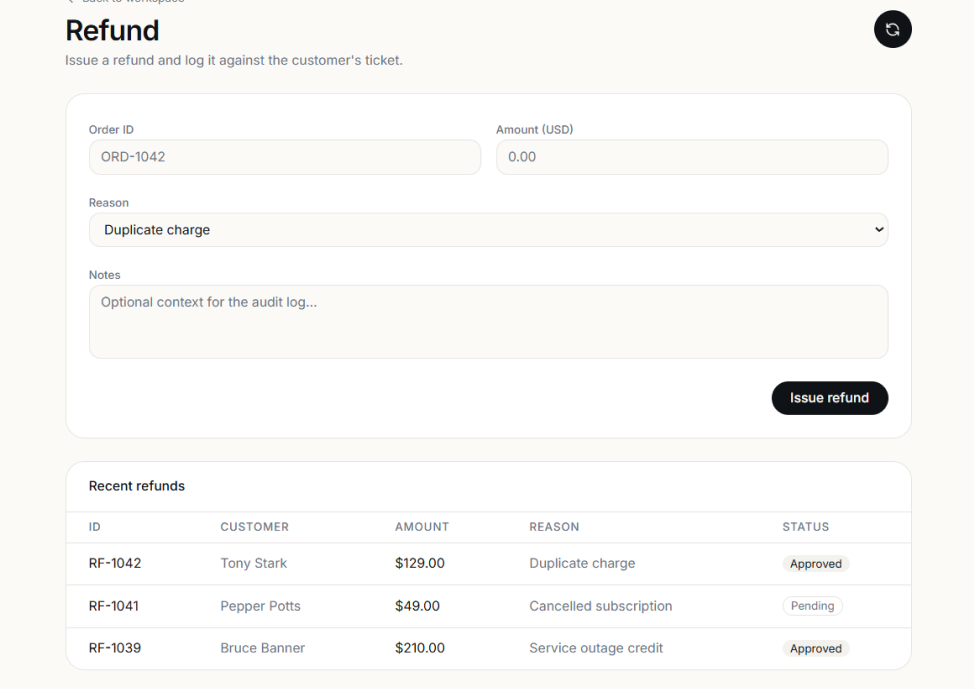Viewport: 974px width, 689px height.
Task: Click the STATUS column header
Action: pyautogui.click(x=806, y=527)
